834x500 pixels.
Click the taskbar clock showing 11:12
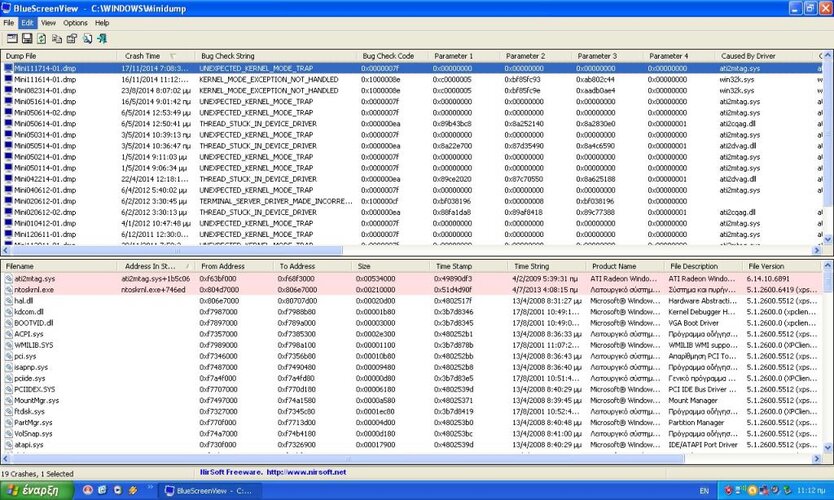[x=811, y=490]
